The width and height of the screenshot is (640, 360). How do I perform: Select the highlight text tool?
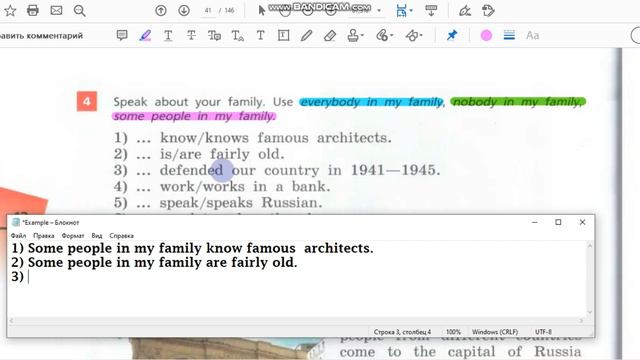coord(145,36)
